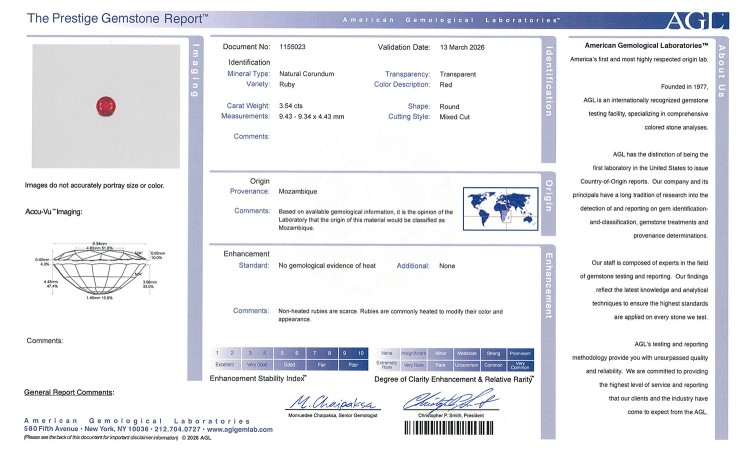Click the 'Founded in 1977,' text
Image resolution: width=750 pixels, height=455 pixels.
point(684,87)
